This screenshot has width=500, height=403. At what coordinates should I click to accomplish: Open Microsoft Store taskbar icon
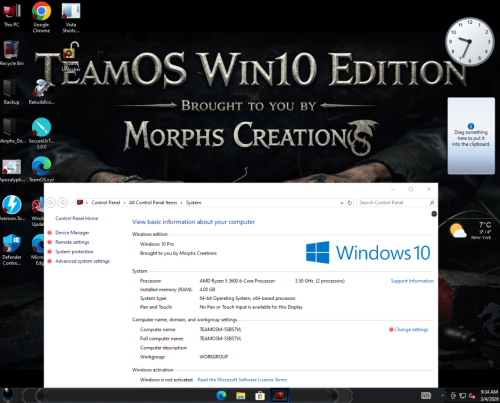coord(260,395)
